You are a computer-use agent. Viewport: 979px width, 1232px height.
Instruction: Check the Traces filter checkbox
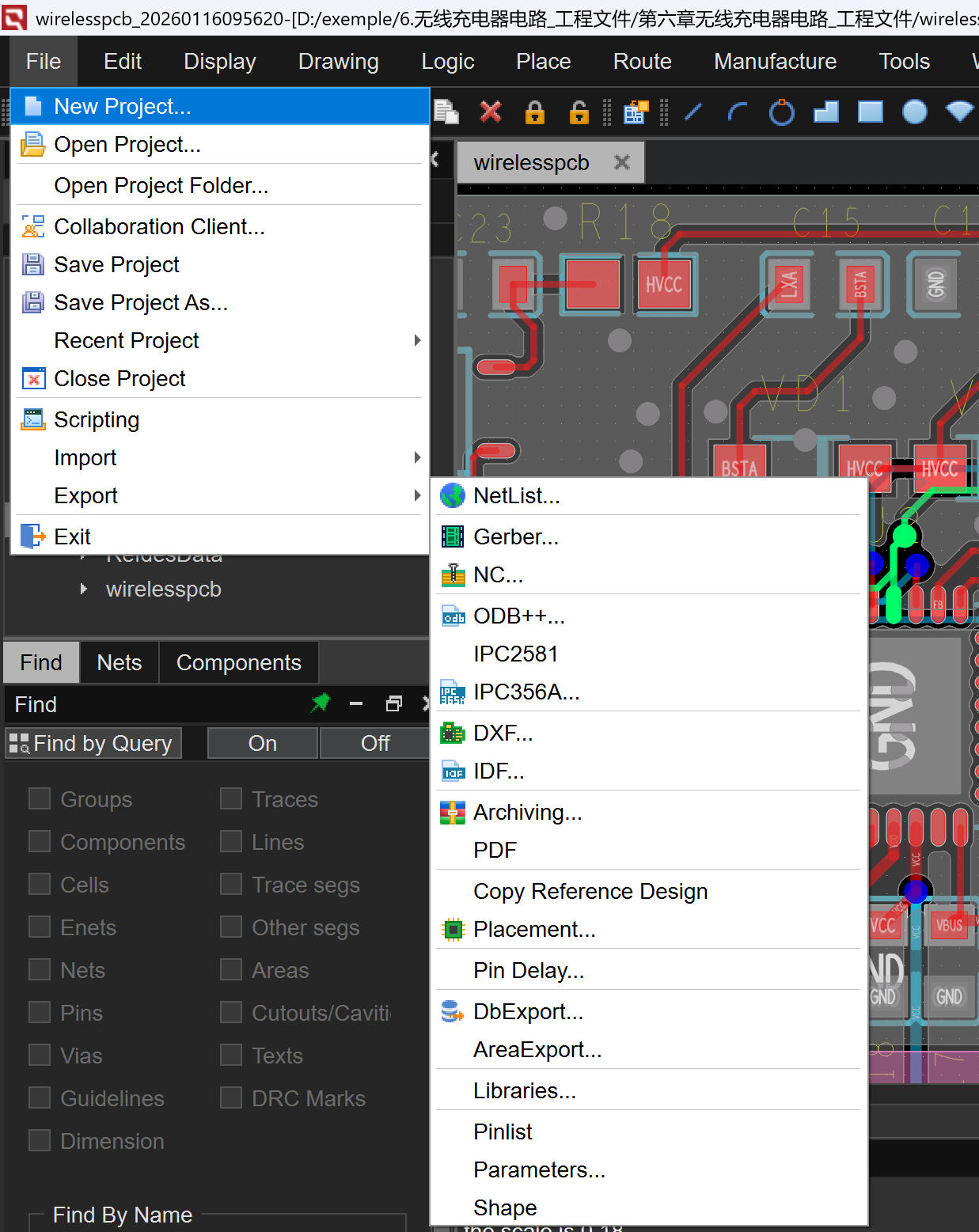click(x=231, y=798)
